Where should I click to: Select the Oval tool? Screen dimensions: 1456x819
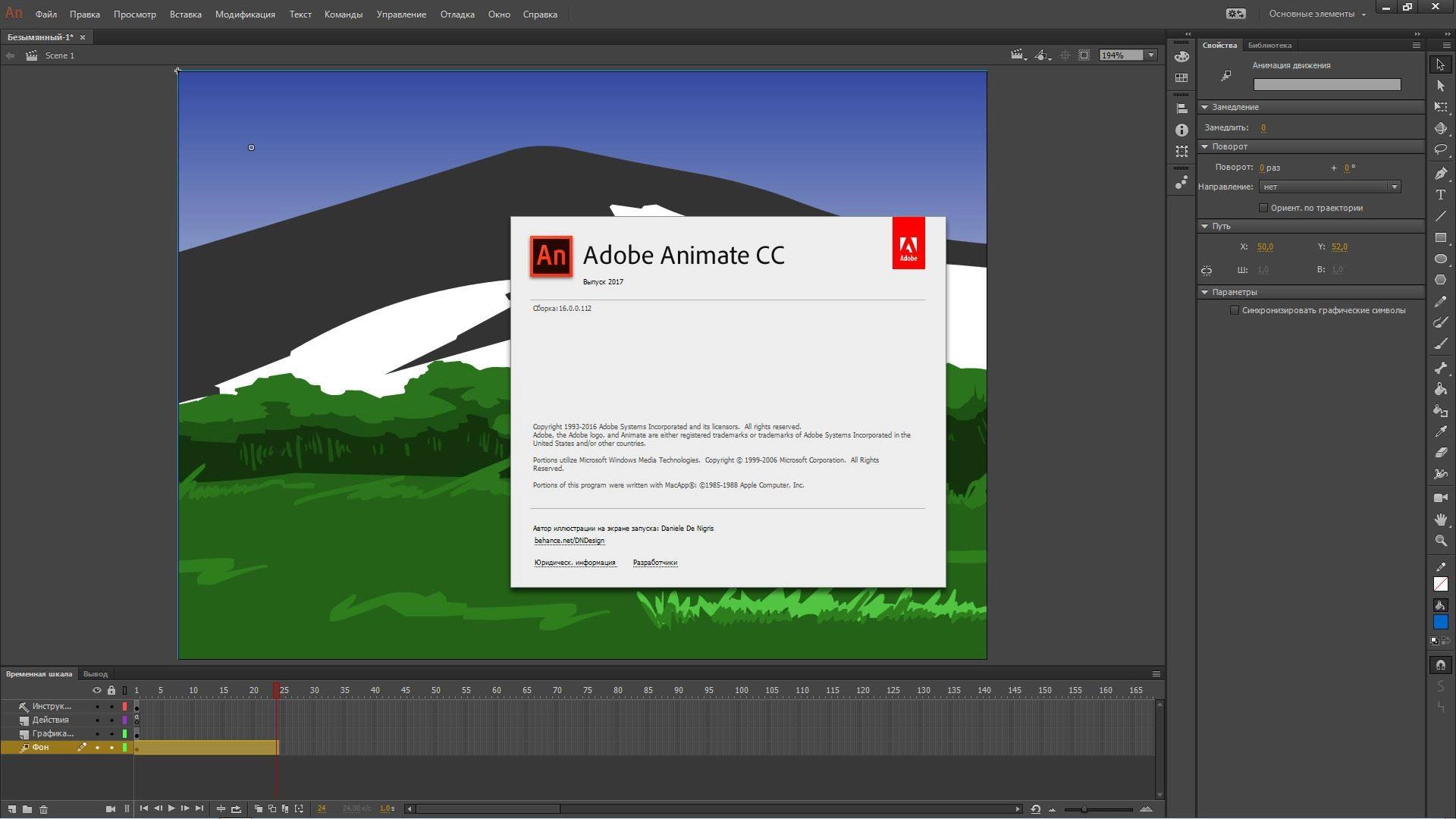click(1440, 259)
